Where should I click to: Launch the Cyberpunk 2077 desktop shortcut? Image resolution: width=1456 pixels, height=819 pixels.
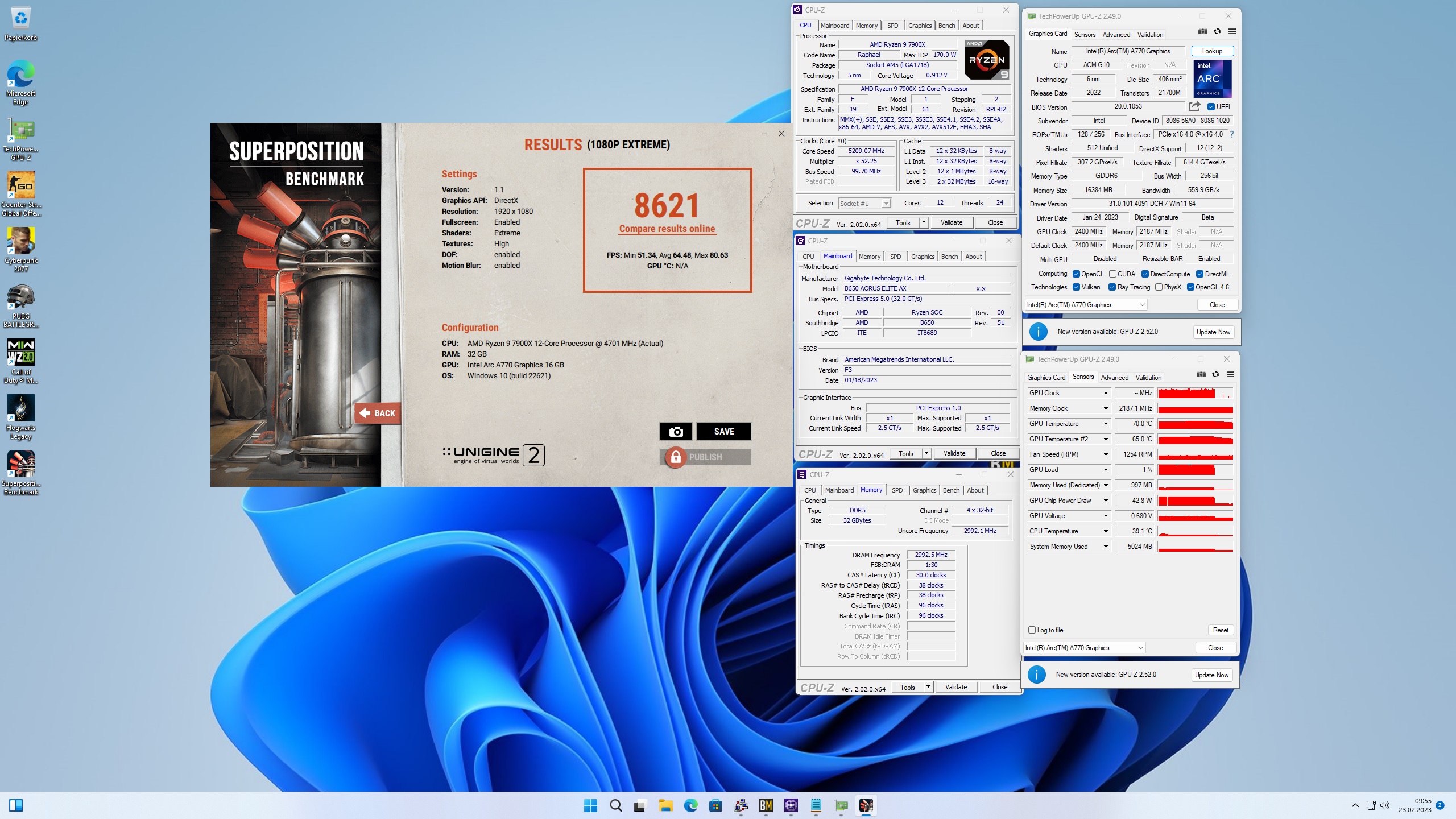point(21,250)
